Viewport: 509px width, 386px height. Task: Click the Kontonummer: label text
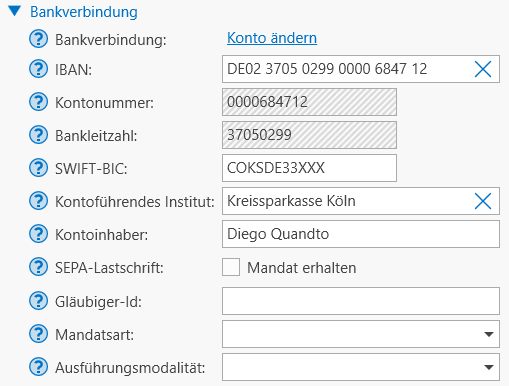104,103
